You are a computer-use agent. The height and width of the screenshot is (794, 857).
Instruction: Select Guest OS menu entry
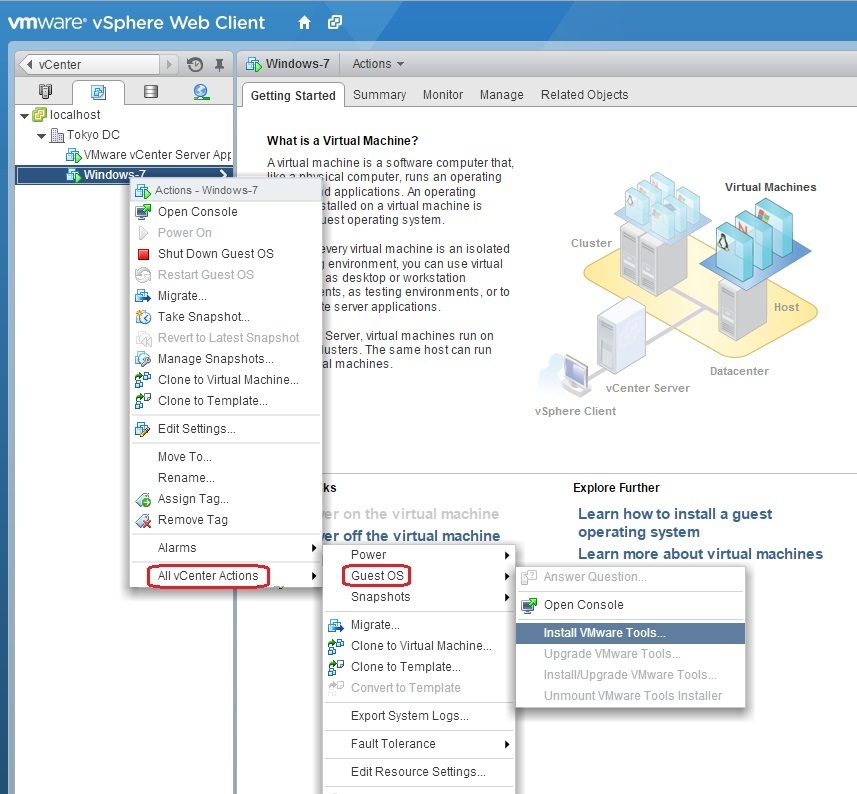tap(419, 576)
